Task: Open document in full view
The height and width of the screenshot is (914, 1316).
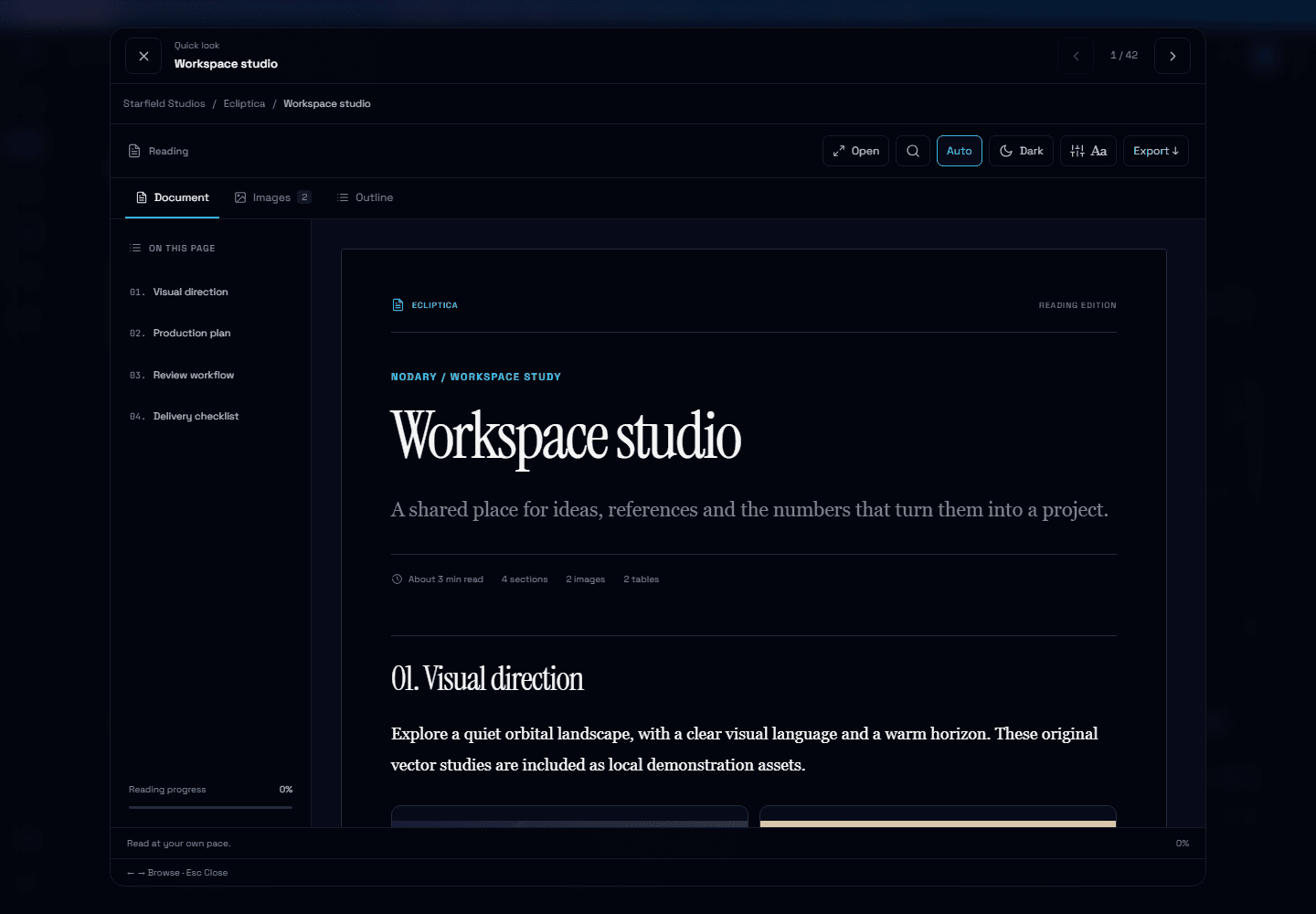Action: [856, 151]
